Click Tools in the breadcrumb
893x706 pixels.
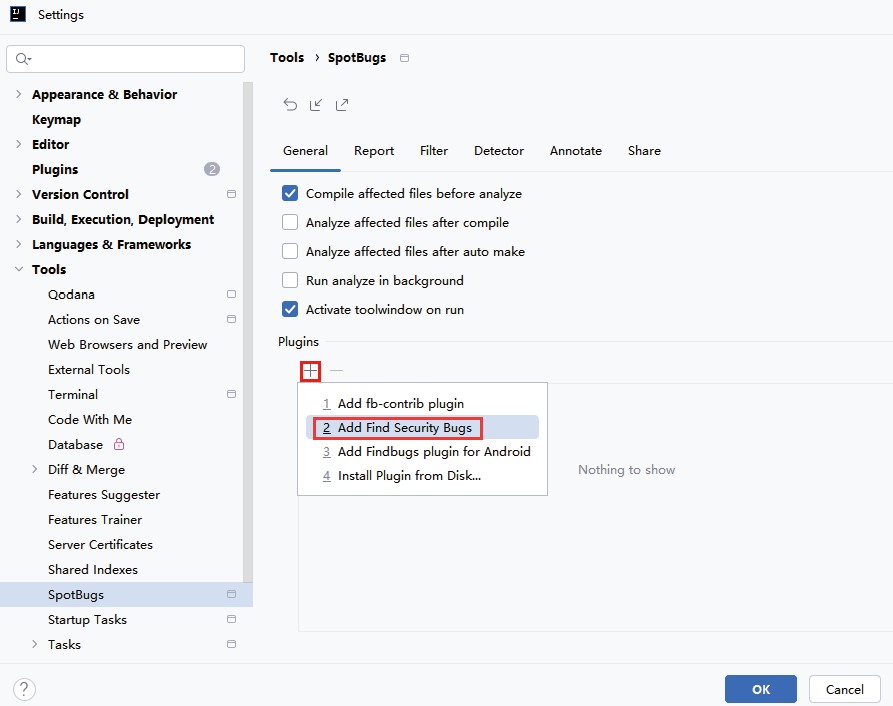point(287,58)
